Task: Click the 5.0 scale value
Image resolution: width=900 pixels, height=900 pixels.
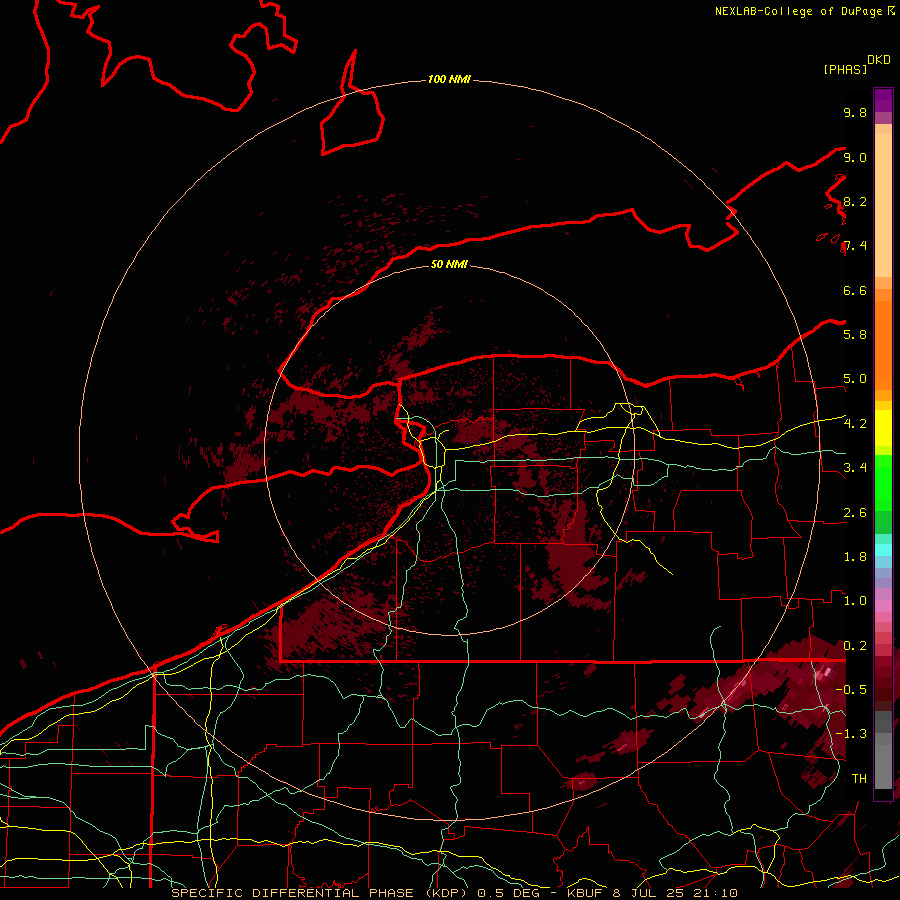Action: click(x=855, y=379)
